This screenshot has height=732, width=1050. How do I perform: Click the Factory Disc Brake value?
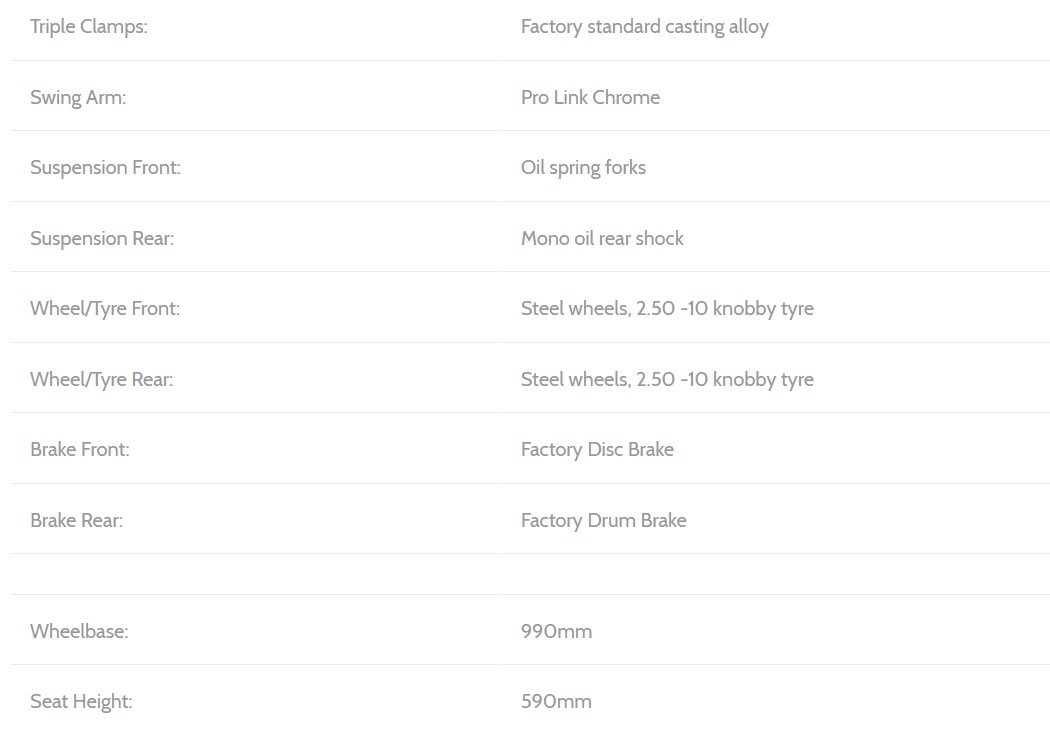coord(597,449)
